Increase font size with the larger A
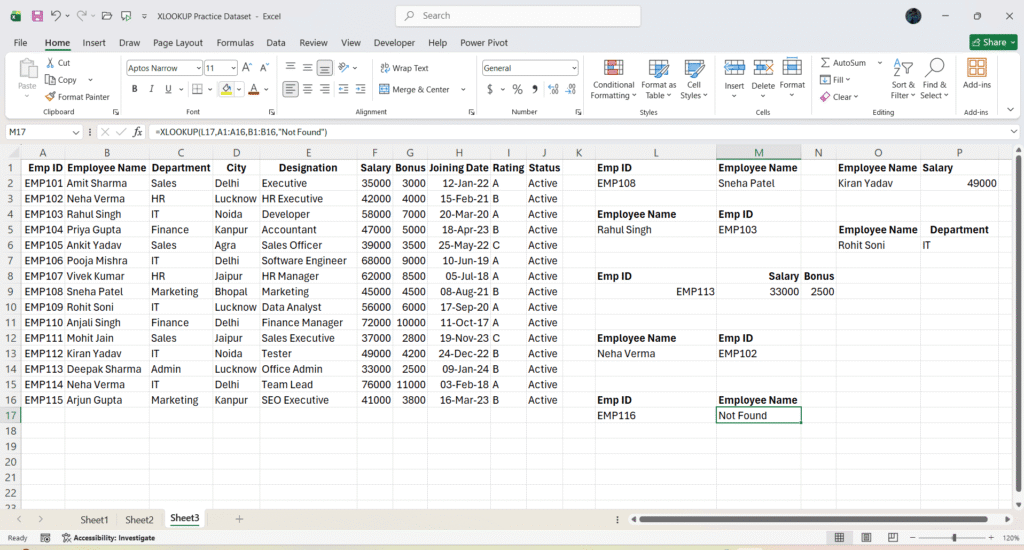 click(x=247, y=67)
